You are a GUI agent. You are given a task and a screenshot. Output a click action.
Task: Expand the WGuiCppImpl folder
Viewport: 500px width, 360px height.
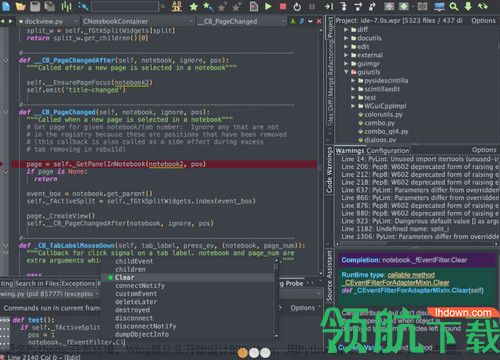(353, 106)
